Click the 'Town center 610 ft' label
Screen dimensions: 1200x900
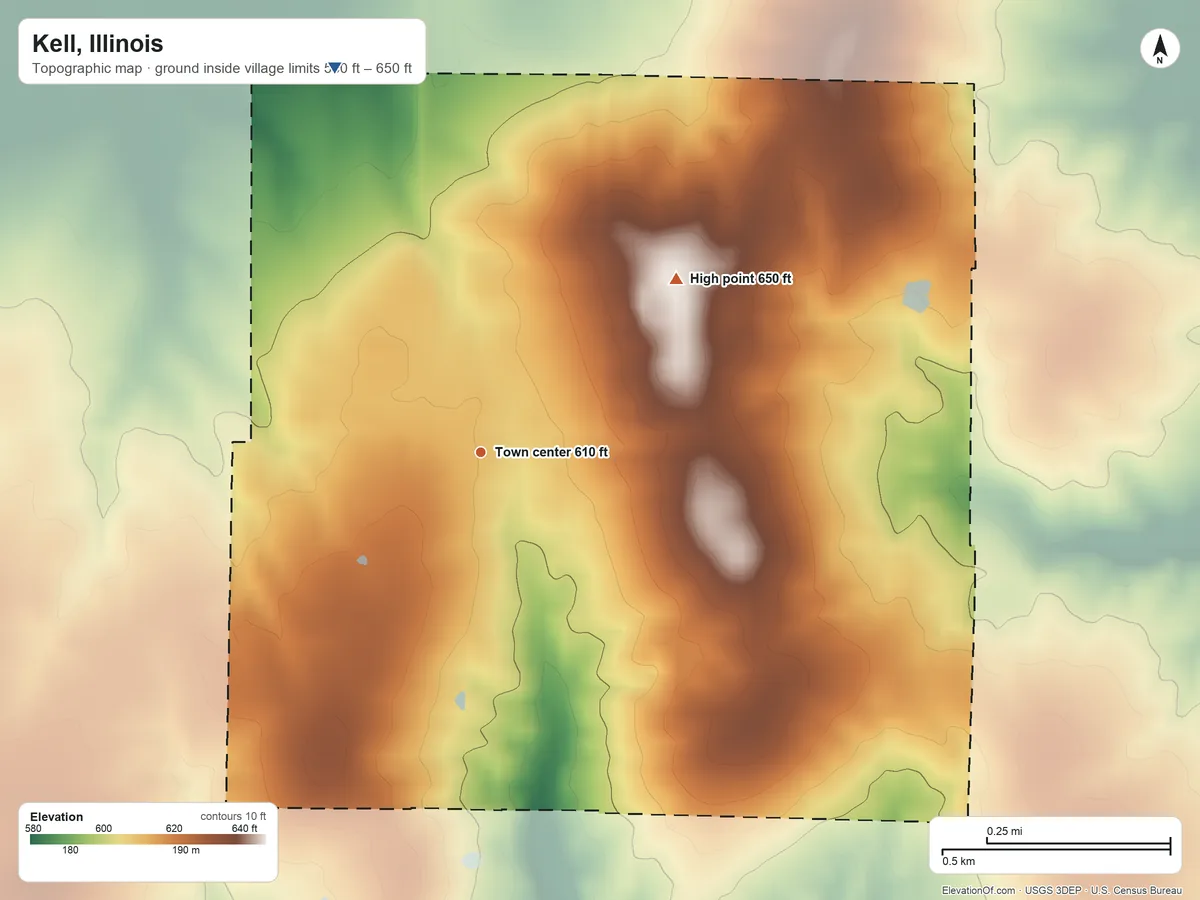tap(551, 452)
